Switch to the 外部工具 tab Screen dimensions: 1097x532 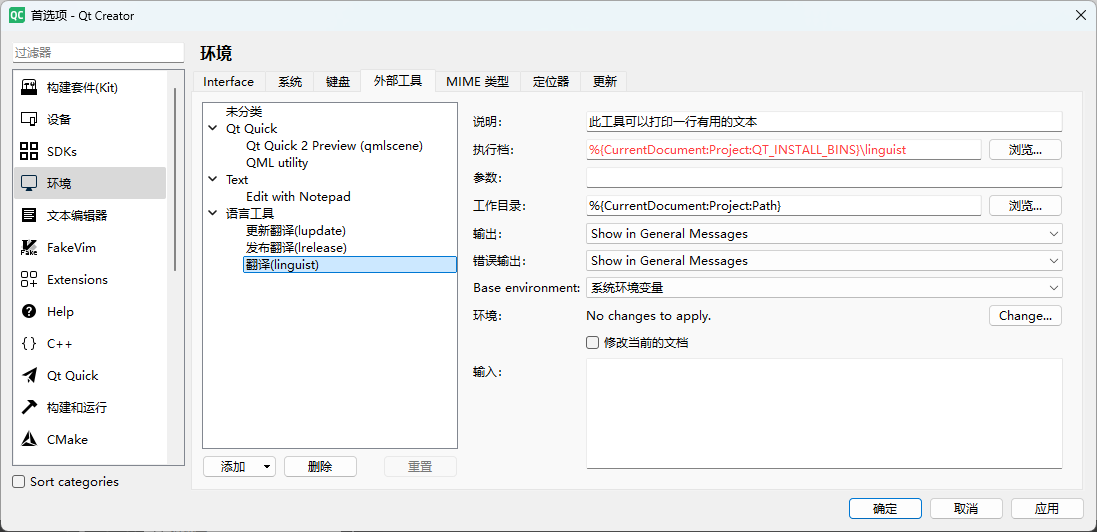pos(398,81)
